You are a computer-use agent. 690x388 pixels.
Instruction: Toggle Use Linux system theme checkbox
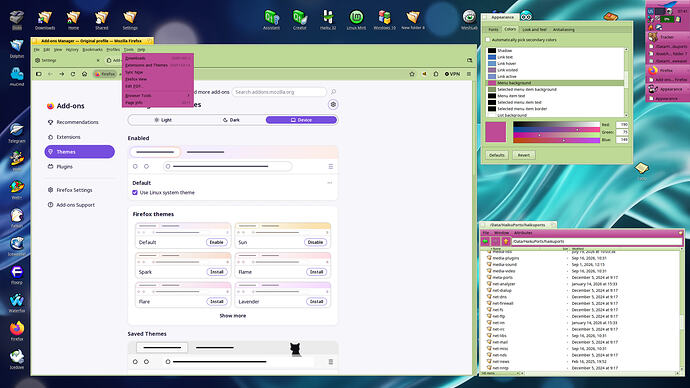[135, 193]
